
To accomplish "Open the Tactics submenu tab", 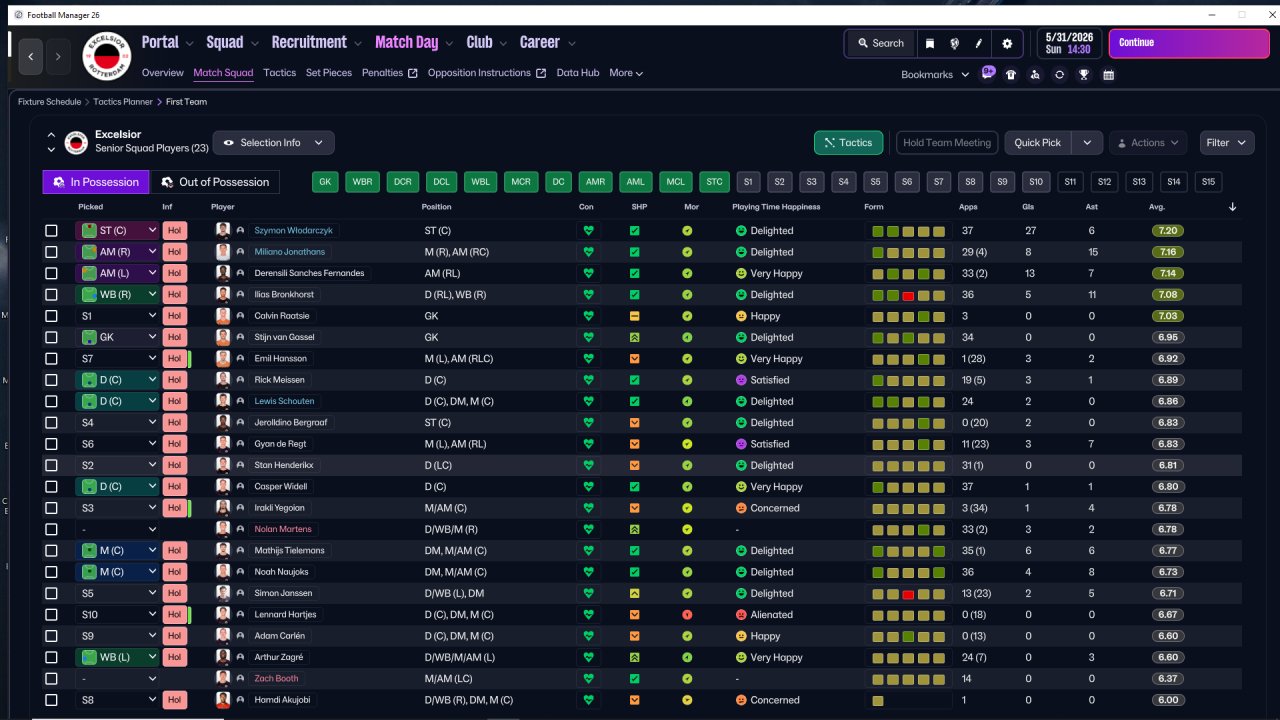I will pyautogui.click(x=279, y=73).
